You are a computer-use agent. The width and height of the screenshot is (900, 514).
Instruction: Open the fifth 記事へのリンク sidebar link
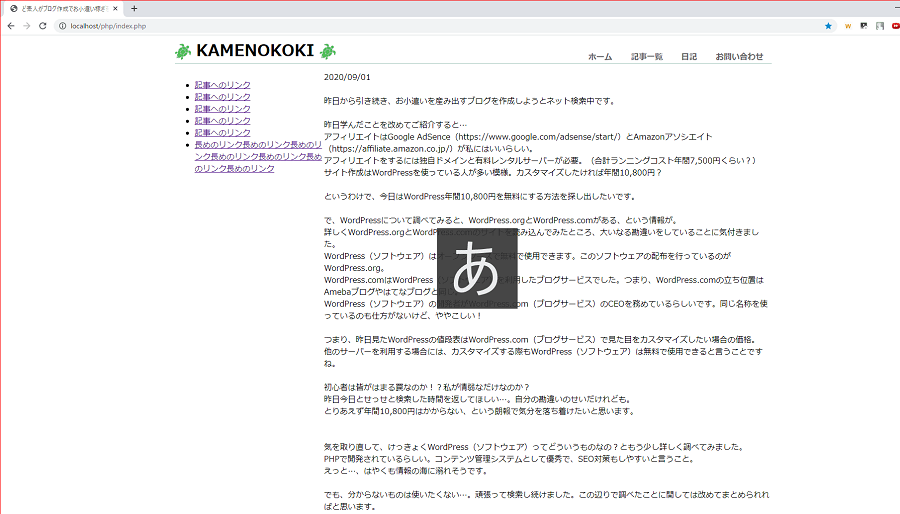223,133
